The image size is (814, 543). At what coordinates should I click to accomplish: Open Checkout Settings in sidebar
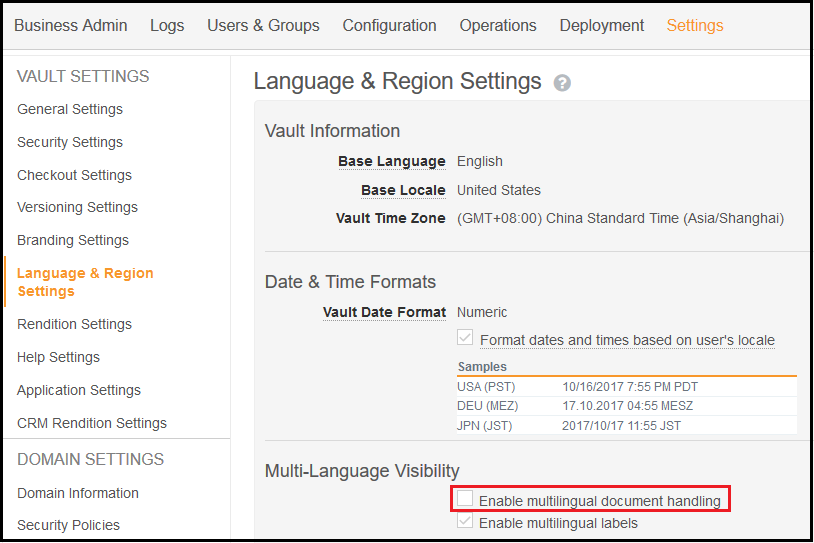pyautogui.click(x=74, y=175)
